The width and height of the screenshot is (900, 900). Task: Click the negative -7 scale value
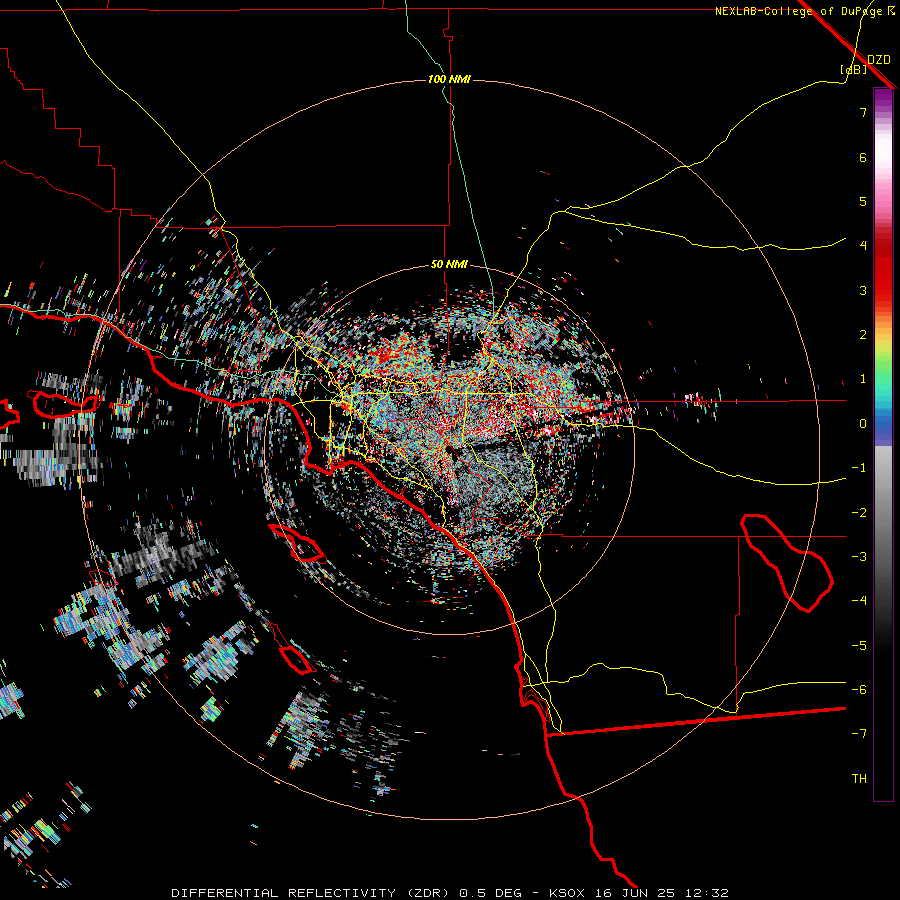pyautogui.click(x=859, y=734)
